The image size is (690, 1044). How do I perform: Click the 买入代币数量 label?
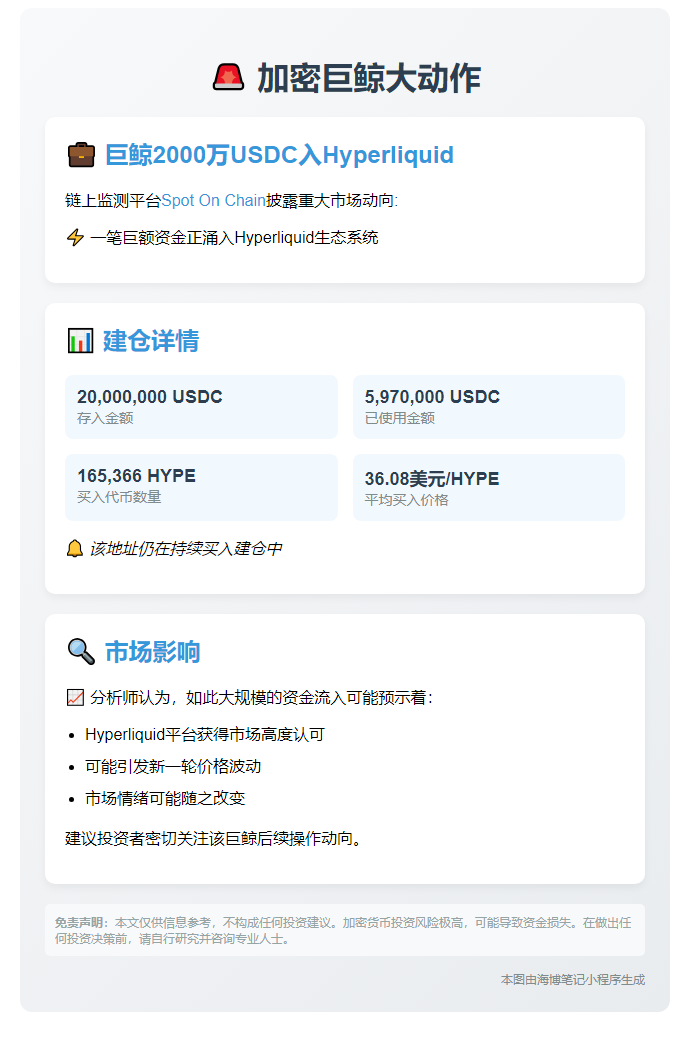click(x=119, y=497)
